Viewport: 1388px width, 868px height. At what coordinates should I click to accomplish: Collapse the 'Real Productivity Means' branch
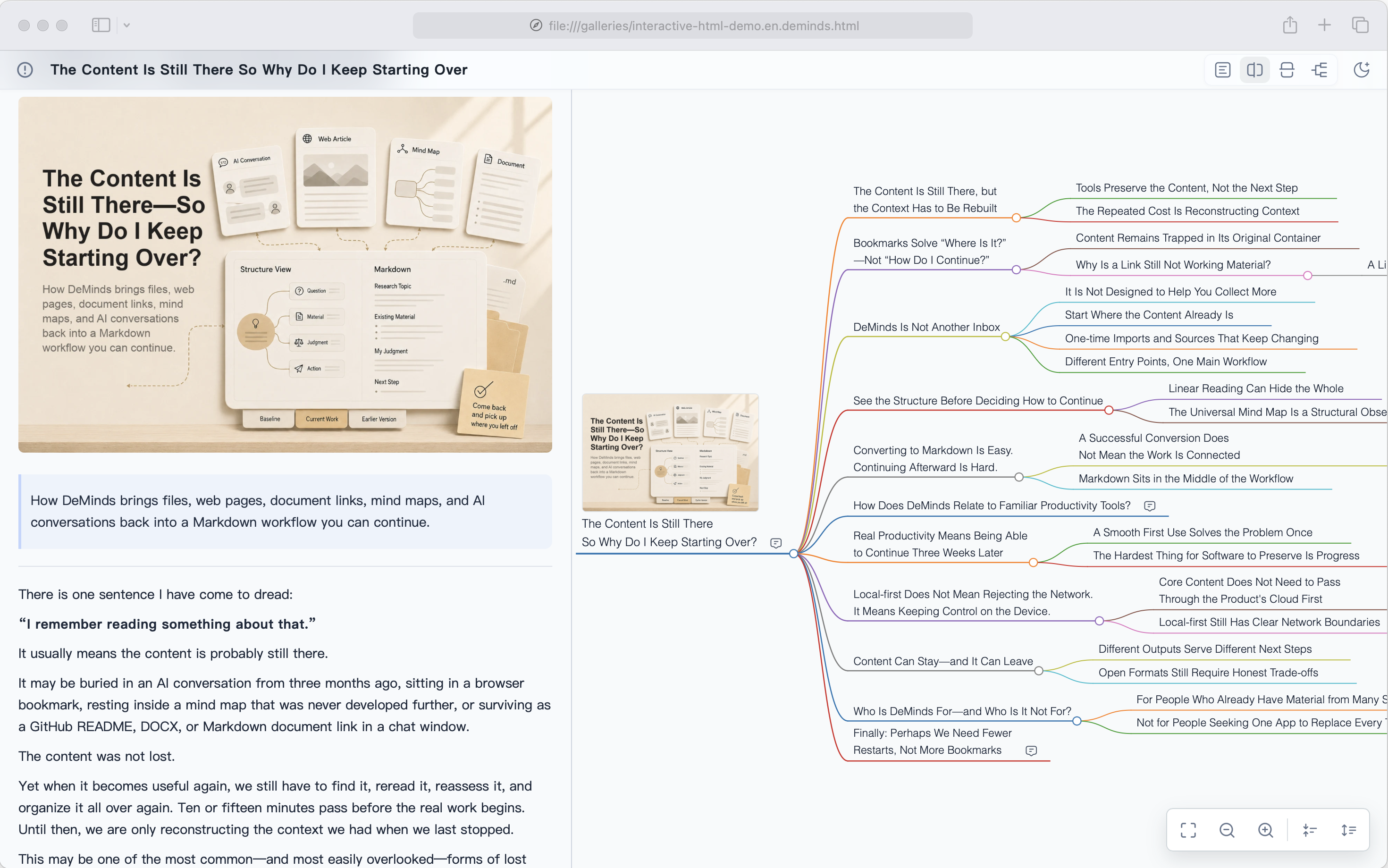(1033, 563)
